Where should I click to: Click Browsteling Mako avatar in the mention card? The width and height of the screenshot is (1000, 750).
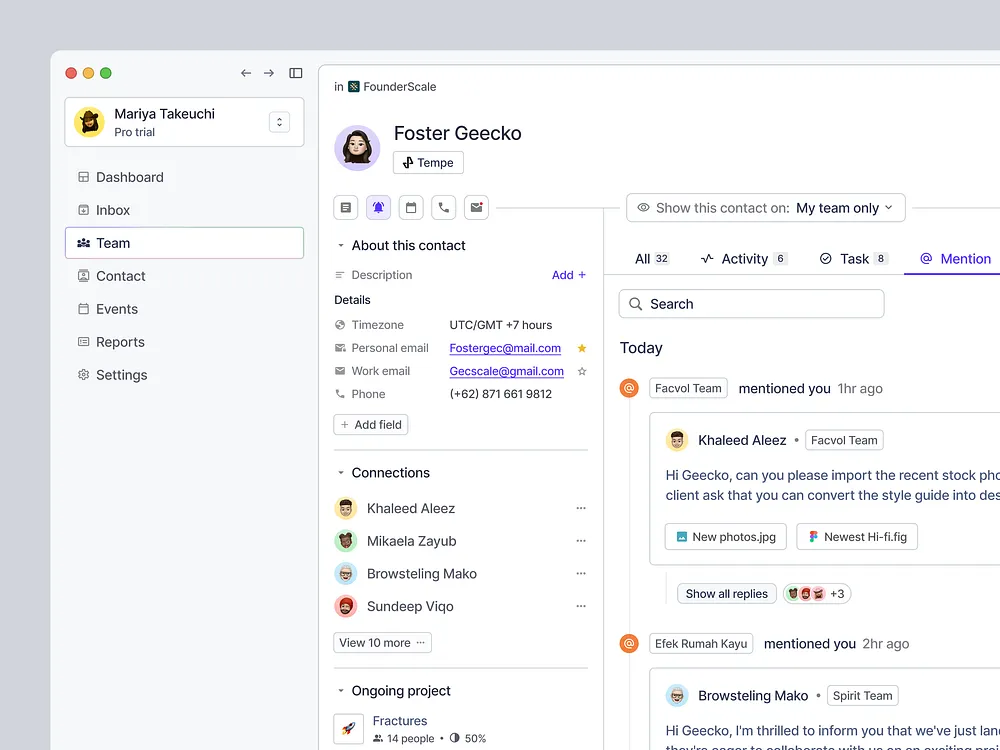tap(677, 695)
